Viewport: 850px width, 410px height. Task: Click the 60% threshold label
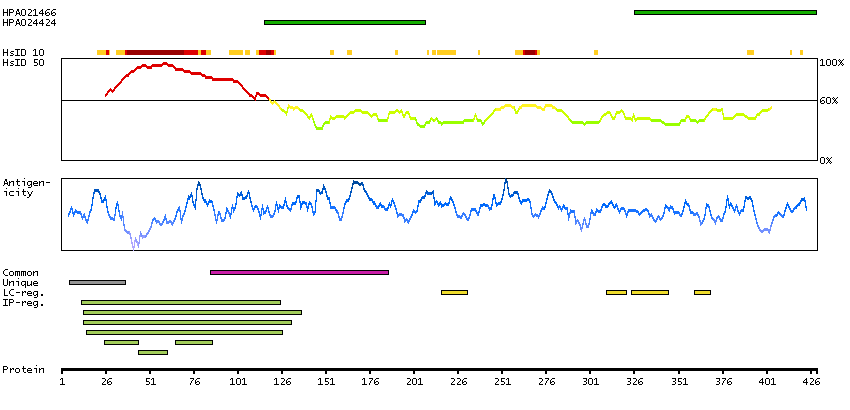831,101
